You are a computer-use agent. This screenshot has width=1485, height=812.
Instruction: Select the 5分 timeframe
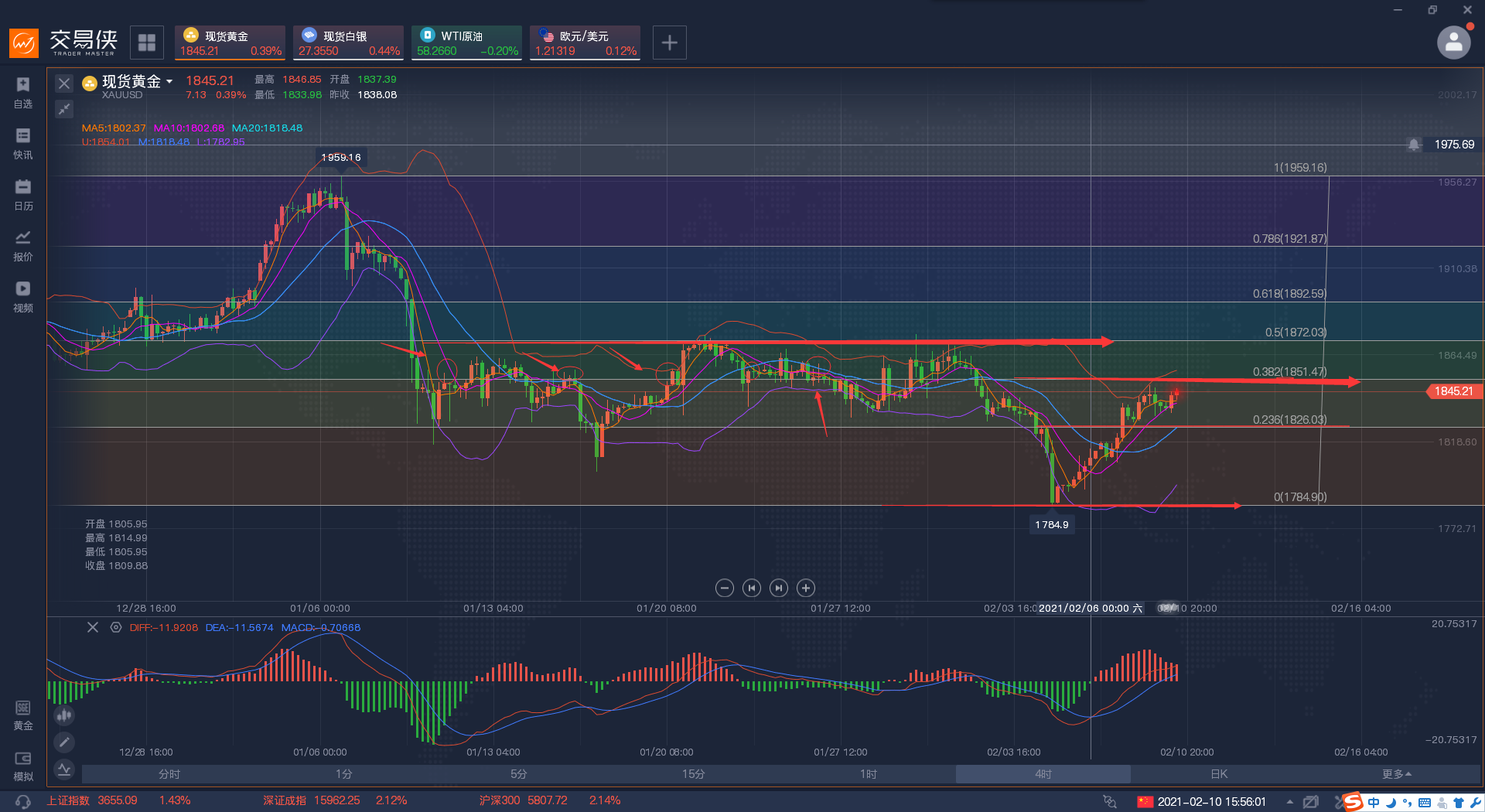tap(519, 774)
